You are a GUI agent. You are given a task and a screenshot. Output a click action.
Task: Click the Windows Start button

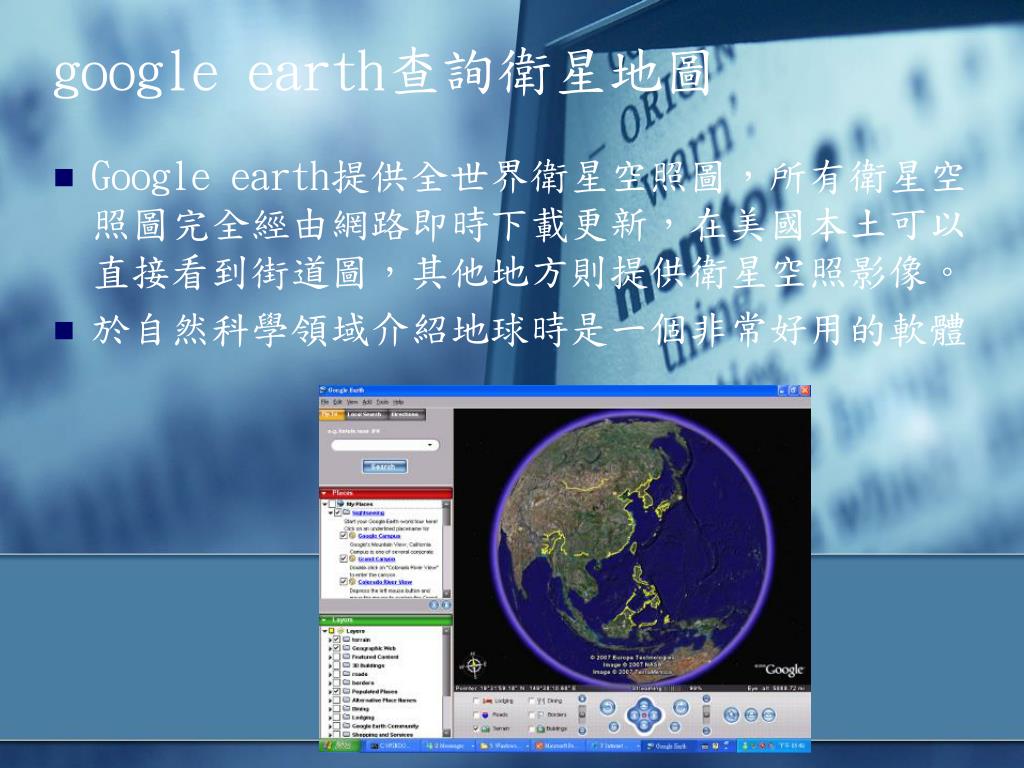point(340,745)
